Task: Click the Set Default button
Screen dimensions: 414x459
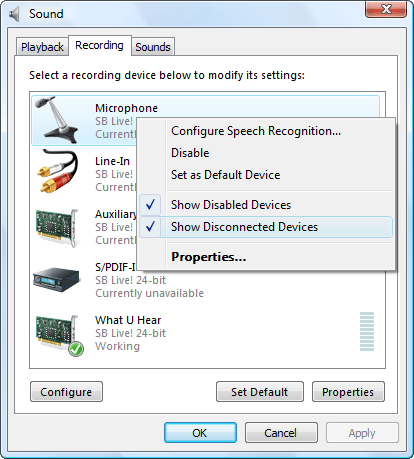Action: [260, 392]
